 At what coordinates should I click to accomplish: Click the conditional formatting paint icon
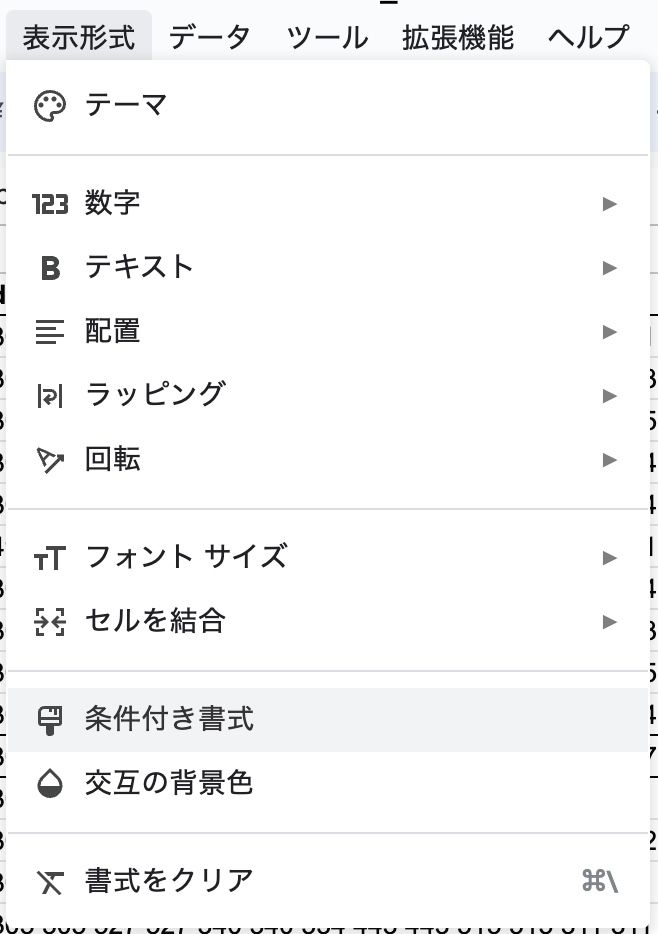tap(50, 720)
